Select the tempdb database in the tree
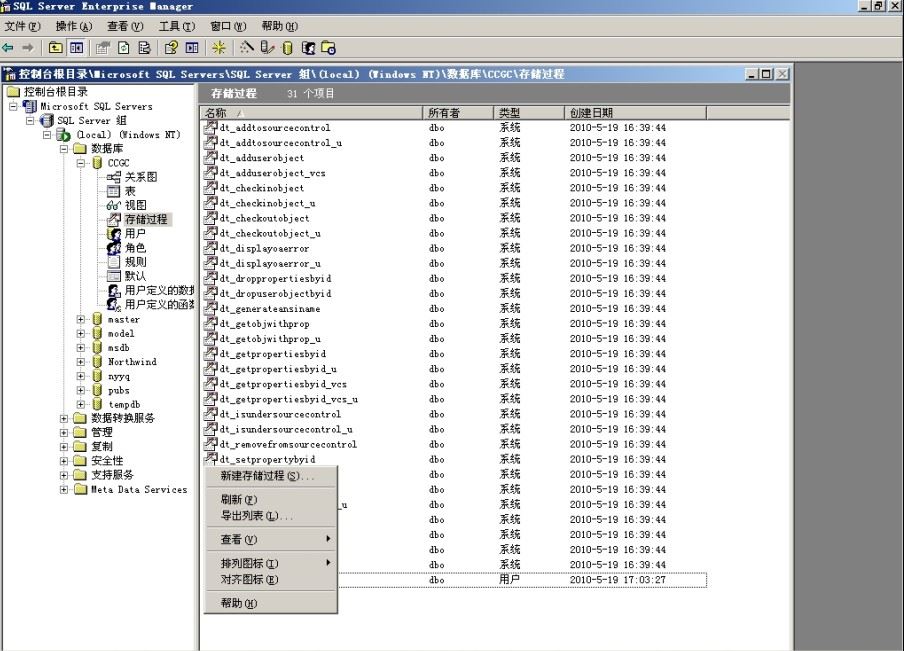The height and width of the screenshot is (651, 906). [x=124, y=404]
